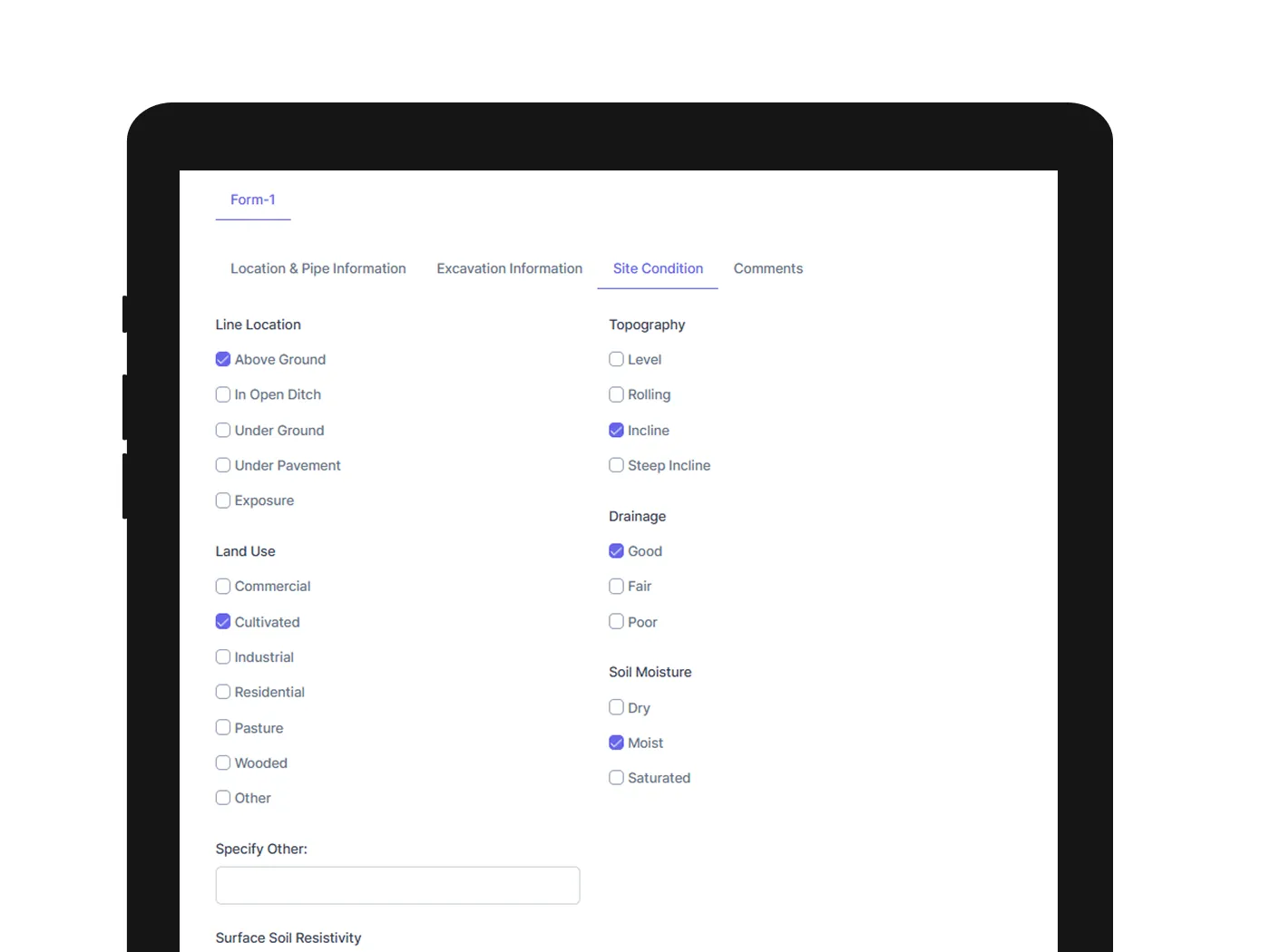Screen dimensions: 1270x952
Task: Select the Comments tab
Action: coord(767,268)
